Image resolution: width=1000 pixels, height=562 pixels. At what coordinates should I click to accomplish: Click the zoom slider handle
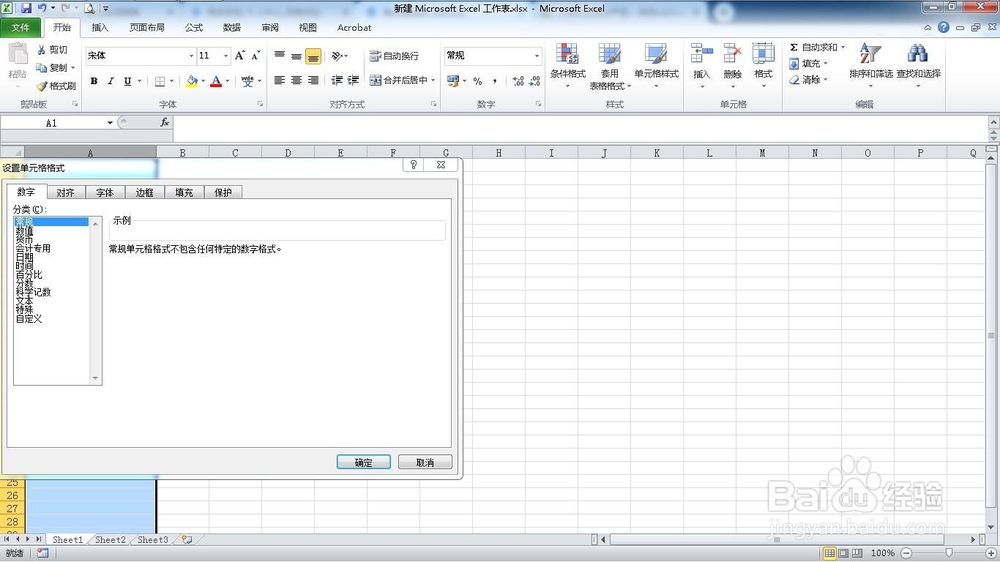pyautogui.click(x=949, y=553)
